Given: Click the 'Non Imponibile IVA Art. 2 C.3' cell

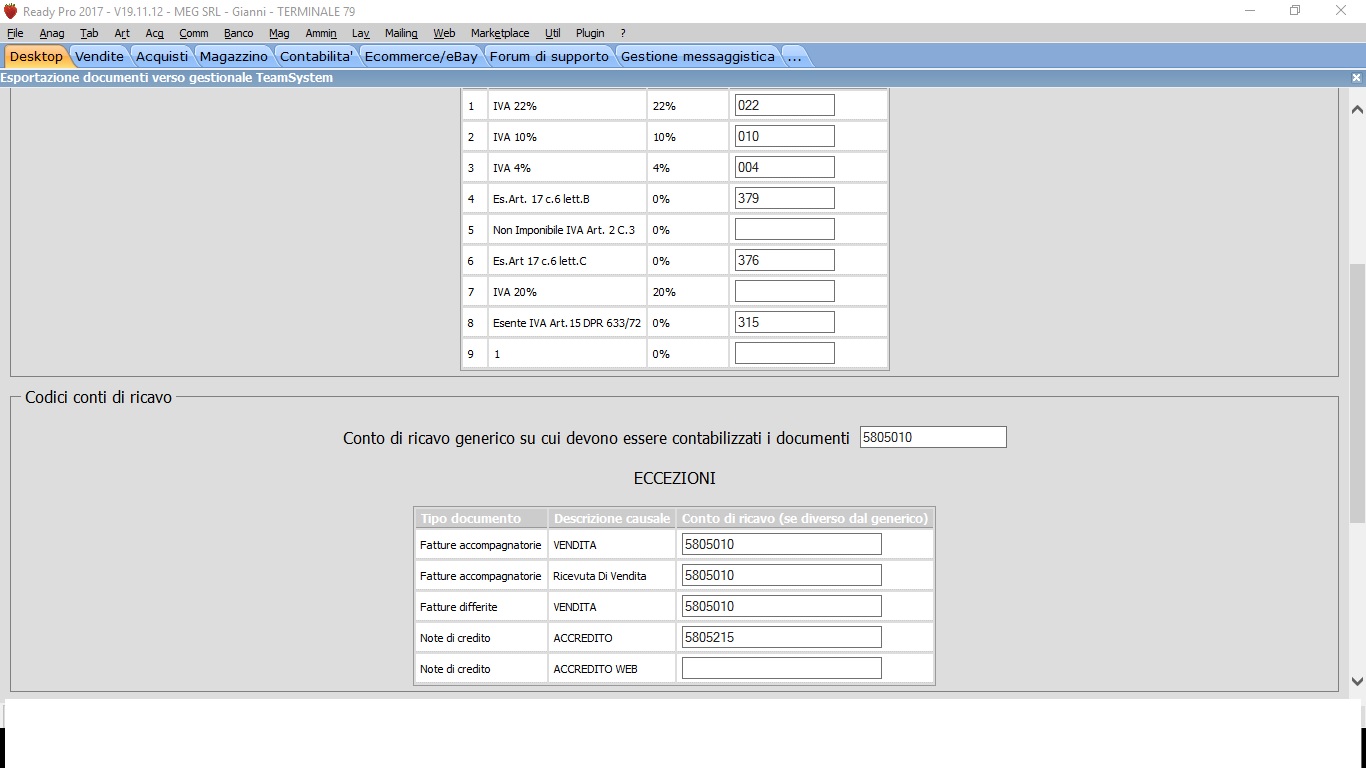Looking at the screenshot, I should click(x=567, y=230).
